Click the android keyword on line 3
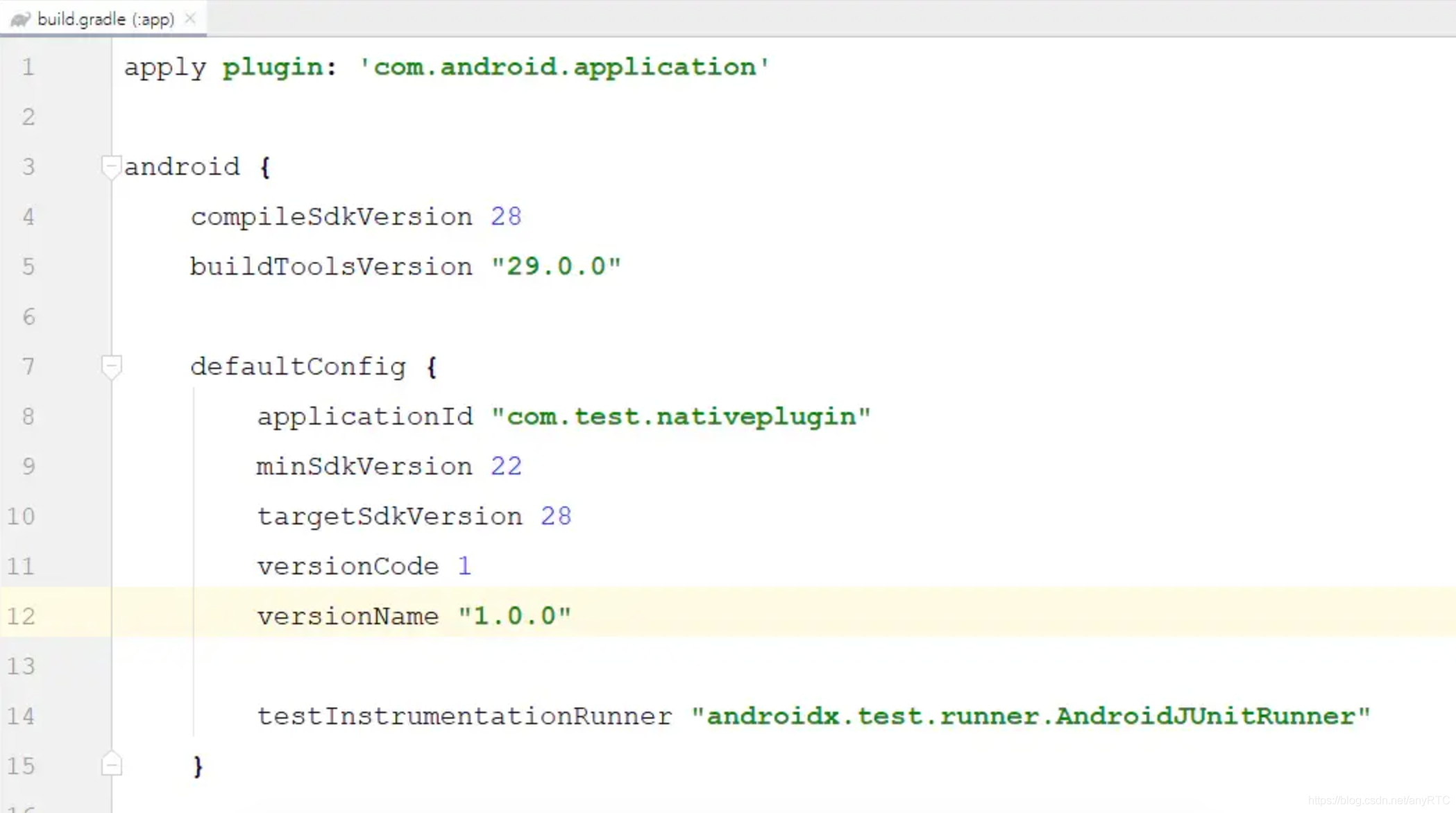This screenshot has width=1456, height=813. pos(182,167)
